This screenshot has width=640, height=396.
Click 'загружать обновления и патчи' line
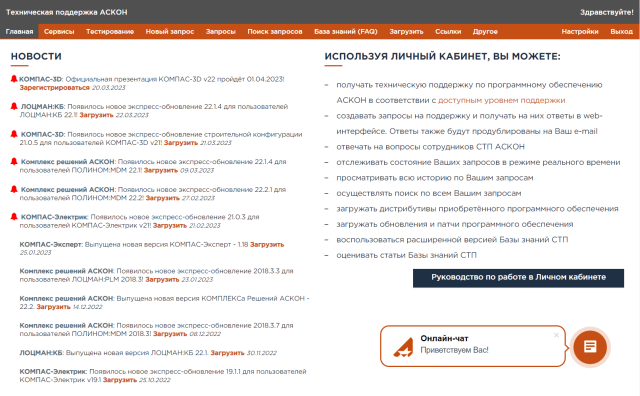(x=455, y=224)
